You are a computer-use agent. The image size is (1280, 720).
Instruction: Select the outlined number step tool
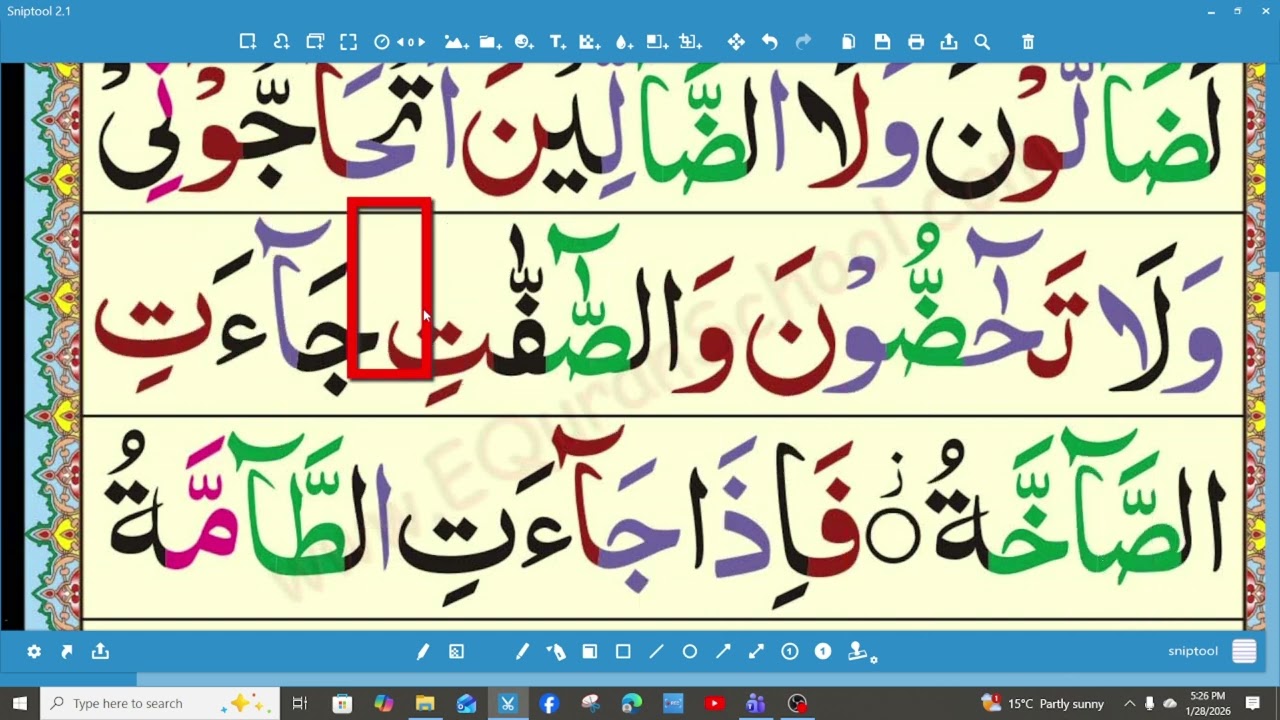click(x=790, y=652)
